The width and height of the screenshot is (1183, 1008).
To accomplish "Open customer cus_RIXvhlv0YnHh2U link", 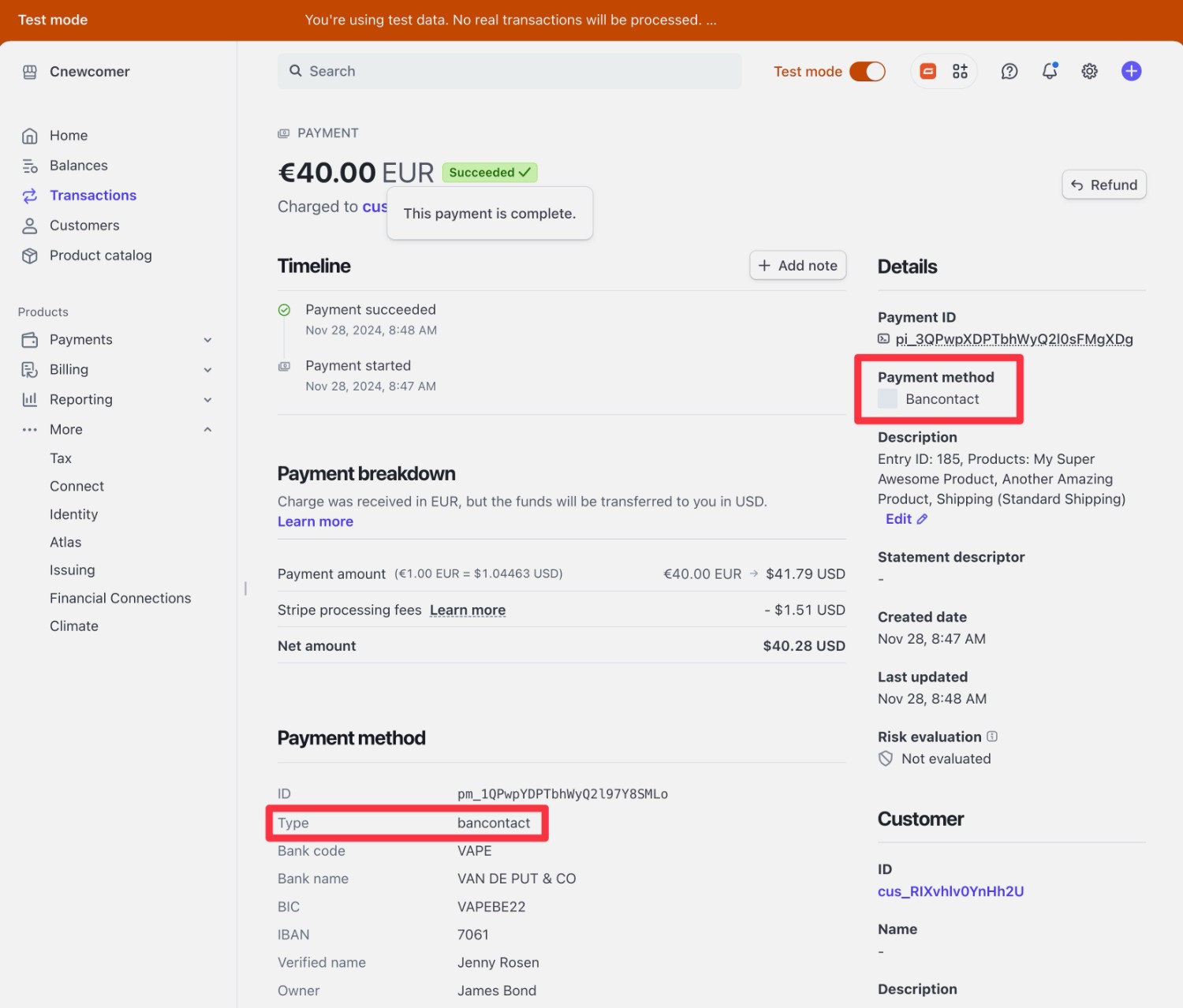I will point(950,891).
